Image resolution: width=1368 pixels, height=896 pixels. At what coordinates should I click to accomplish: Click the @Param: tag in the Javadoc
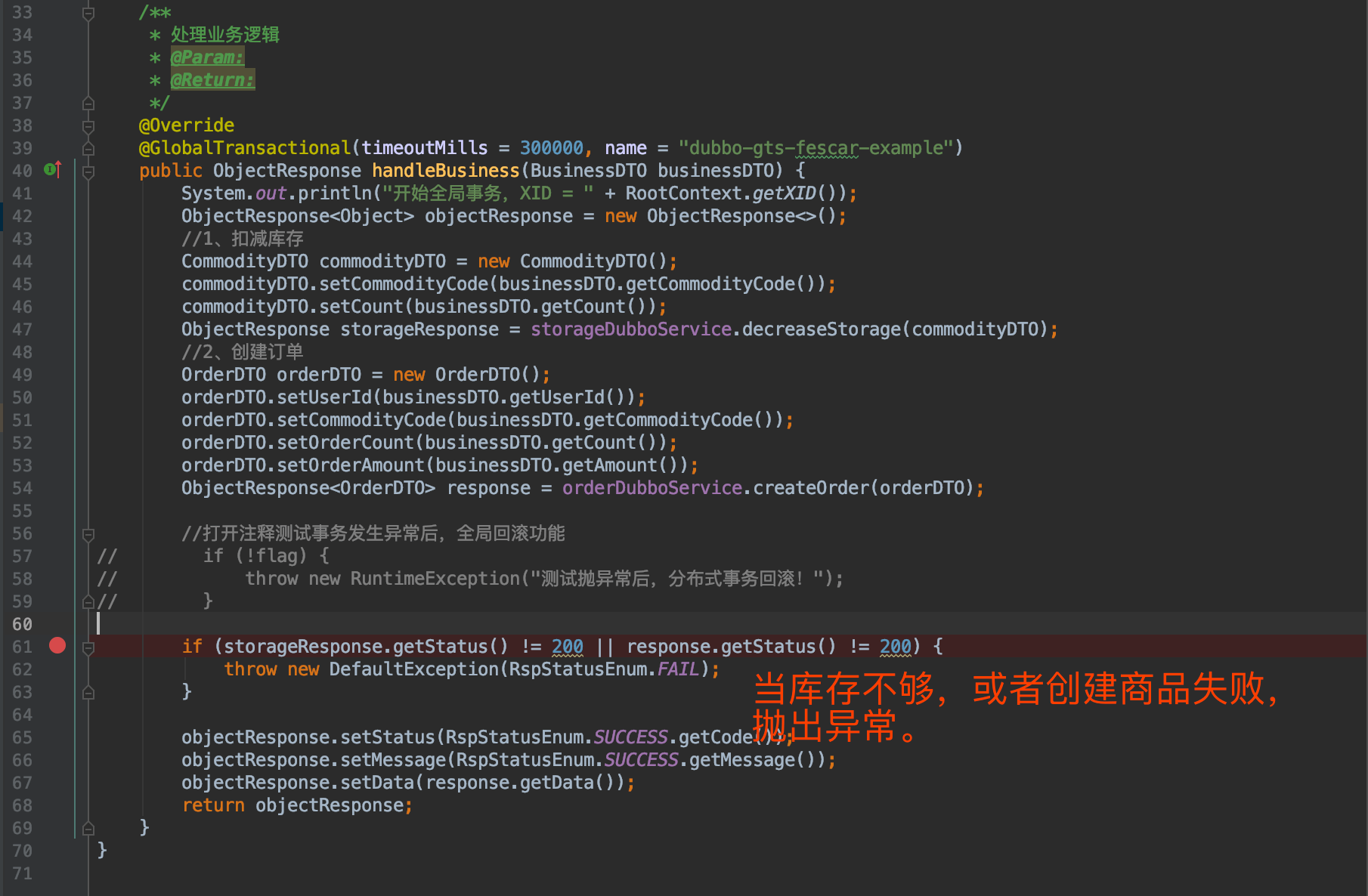pos(208,57)
